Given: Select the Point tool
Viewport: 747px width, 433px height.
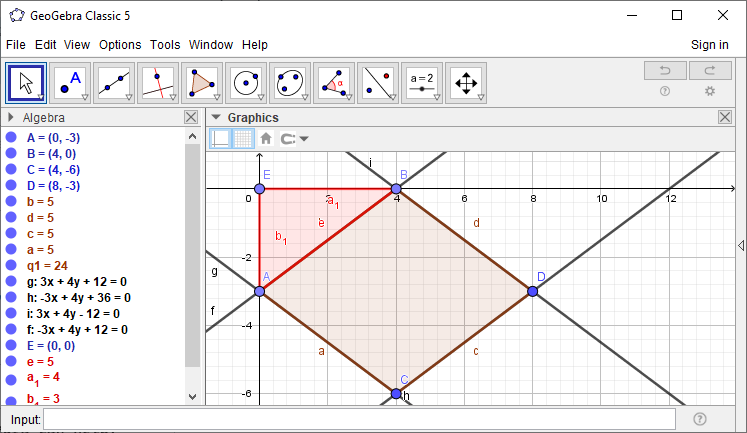Looking at the screenshot, I should point(70,83).
